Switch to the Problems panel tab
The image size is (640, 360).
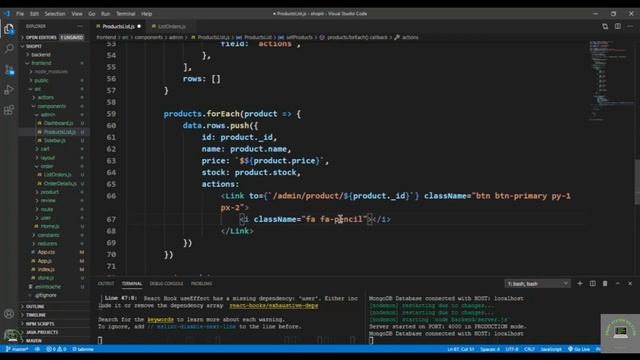click(201, 283)
